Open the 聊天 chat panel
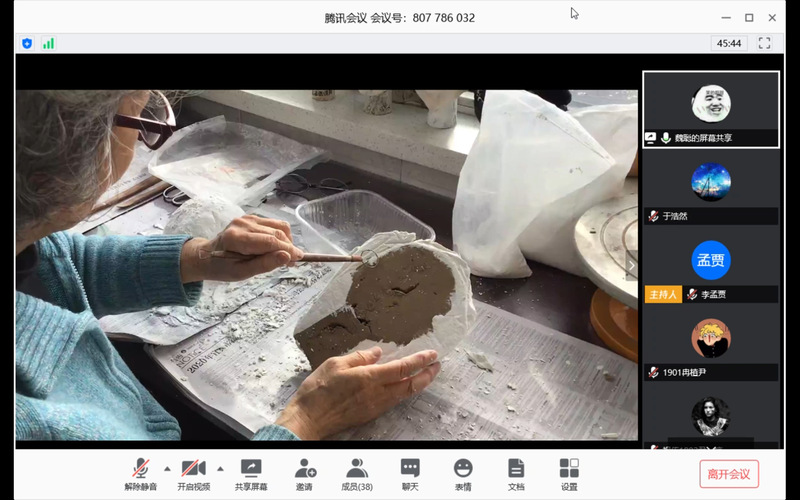 410,473
